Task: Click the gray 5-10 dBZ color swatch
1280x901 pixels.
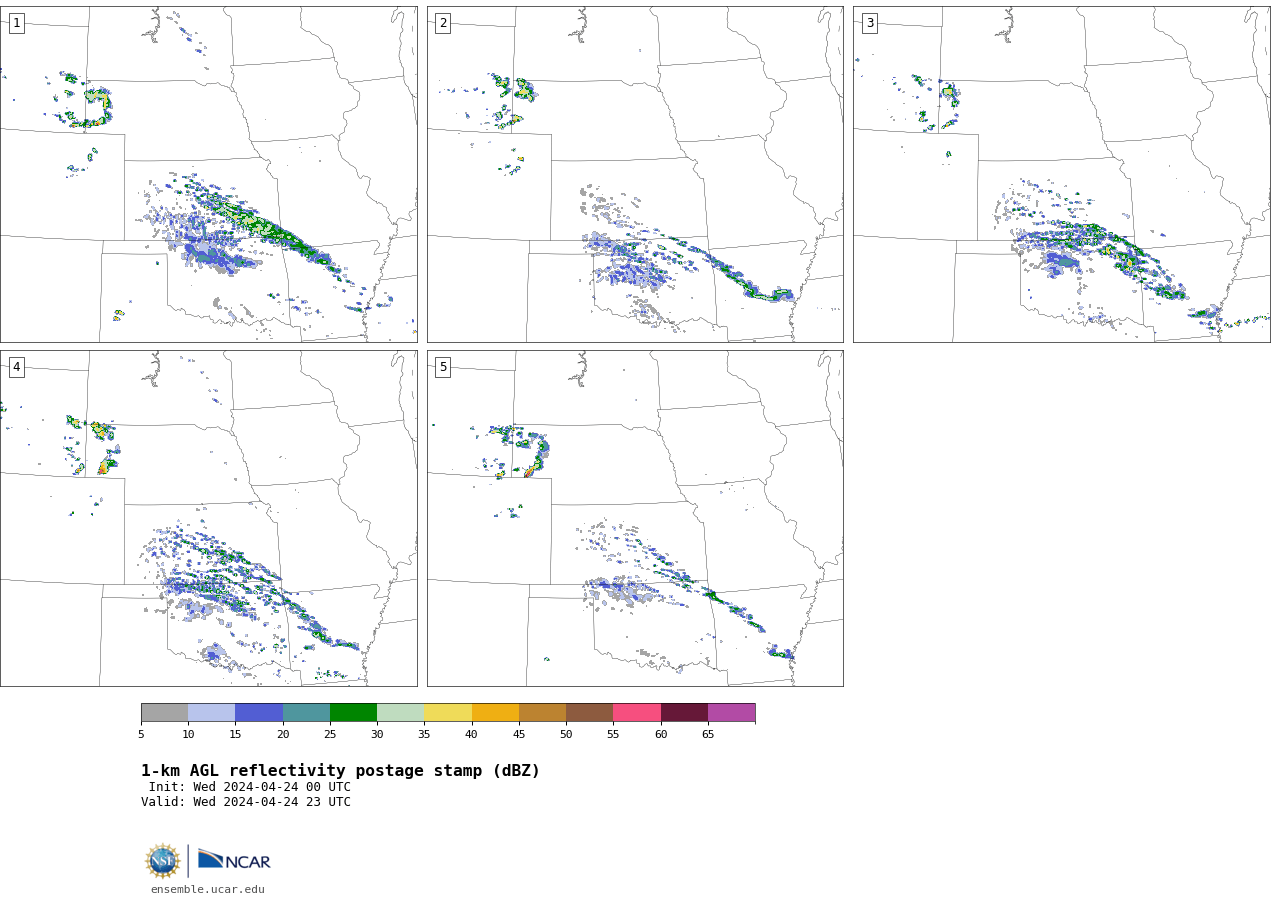Action: tap(164, 713)
